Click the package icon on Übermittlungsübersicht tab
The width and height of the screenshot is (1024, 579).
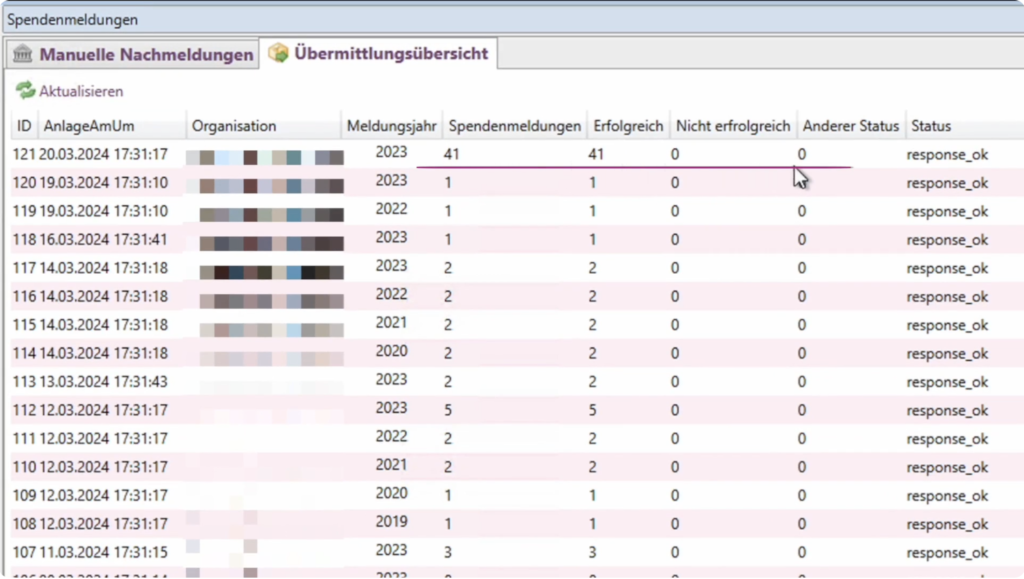coord(278,53)
